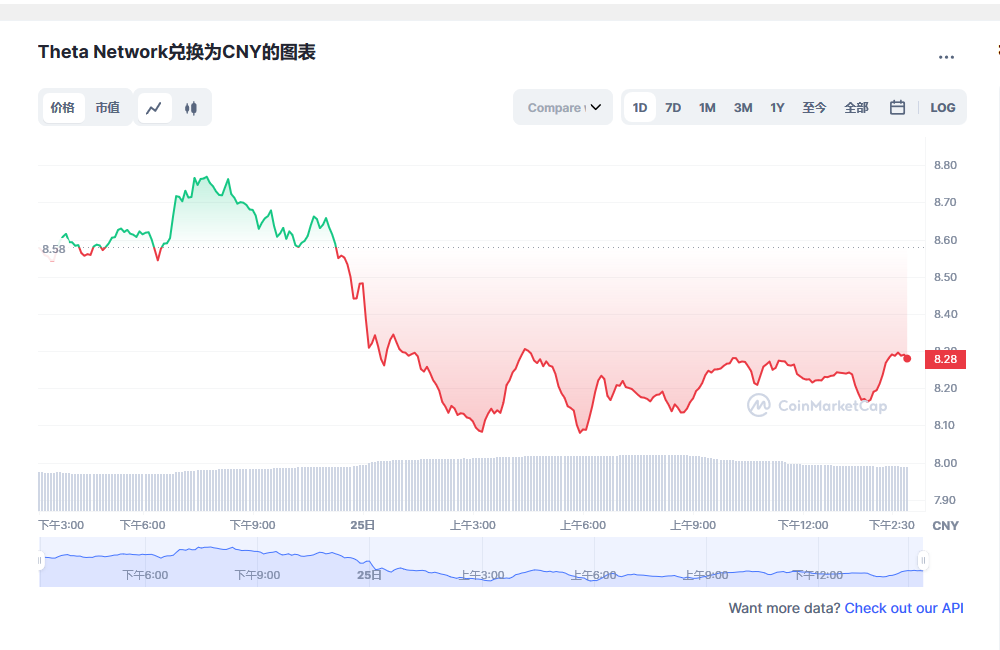Open the Compare dropdown
The width and height of the screenshot is (1000, 650).
coord(563,107)
